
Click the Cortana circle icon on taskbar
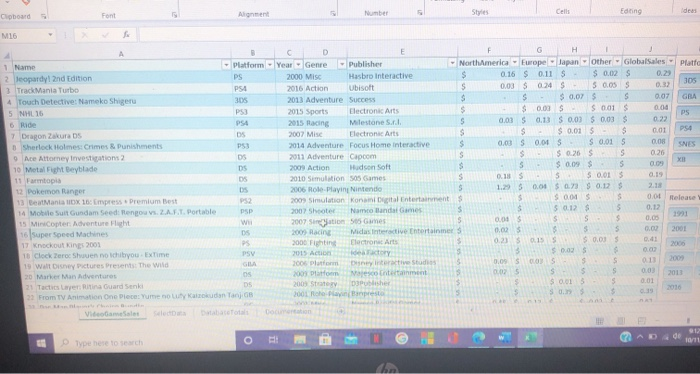[248, 341]
